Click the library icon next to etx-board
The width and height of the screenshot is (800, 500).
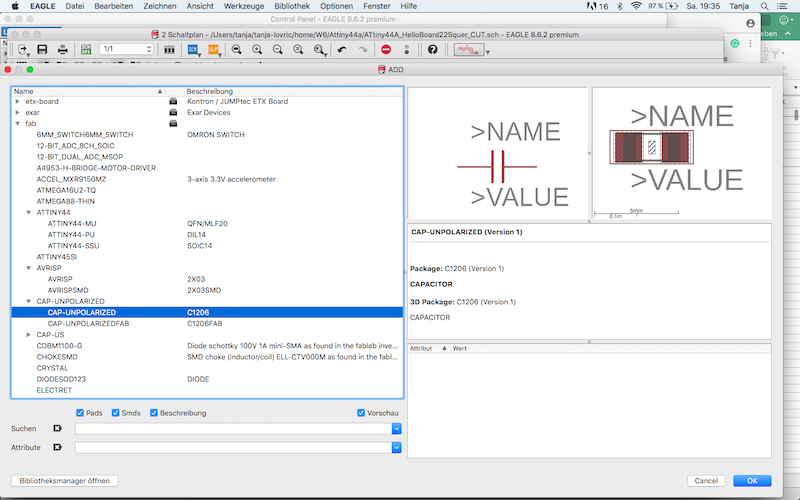click(173, 102)
